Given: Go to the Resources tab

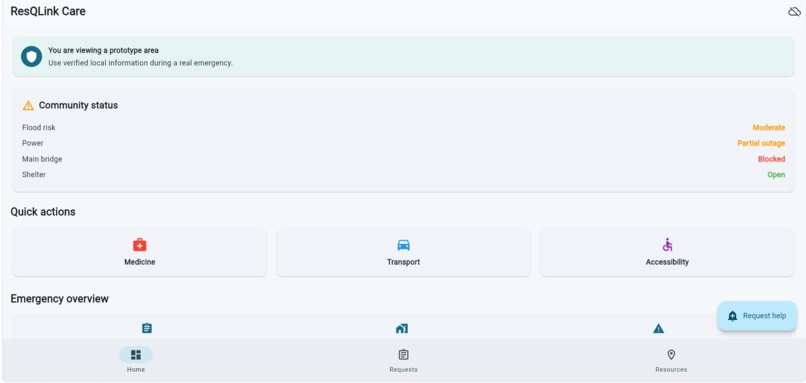Looking at the screenshot, I should [x=671, y=360].
